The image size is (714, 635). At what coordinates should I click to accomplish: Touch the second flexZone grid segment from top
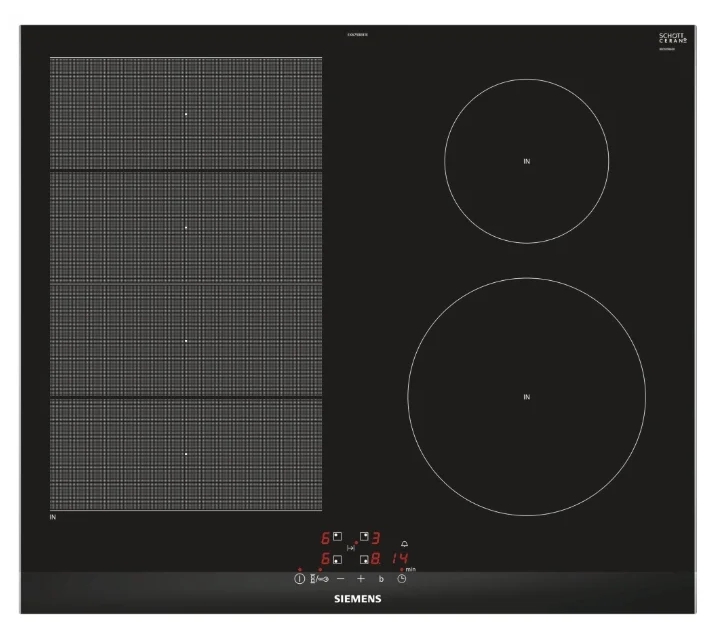tap(186, 227)
